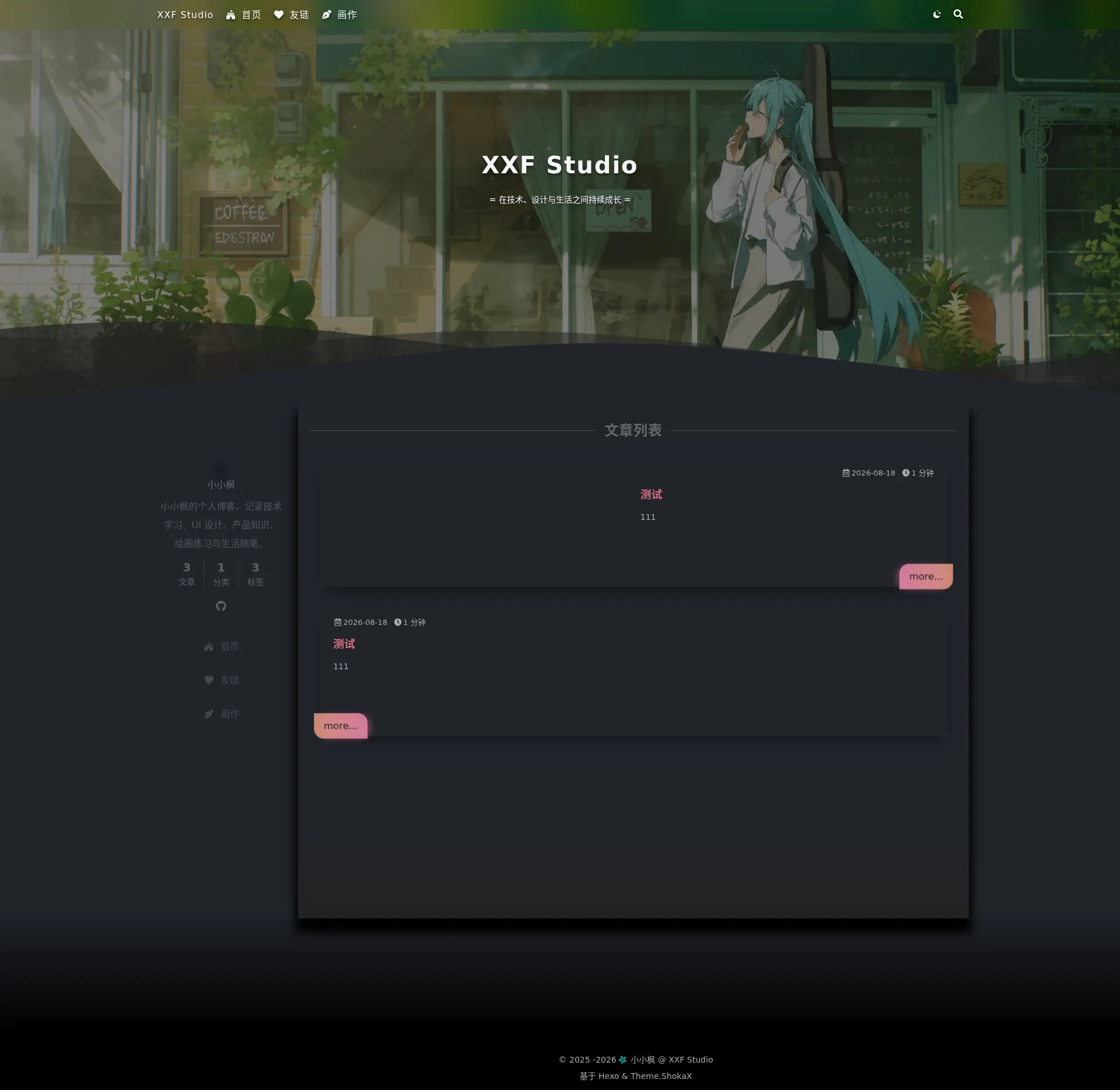Click the clover icon in the footer
Viewport: 1120px width, 1090px height.
click(622, 1060)
